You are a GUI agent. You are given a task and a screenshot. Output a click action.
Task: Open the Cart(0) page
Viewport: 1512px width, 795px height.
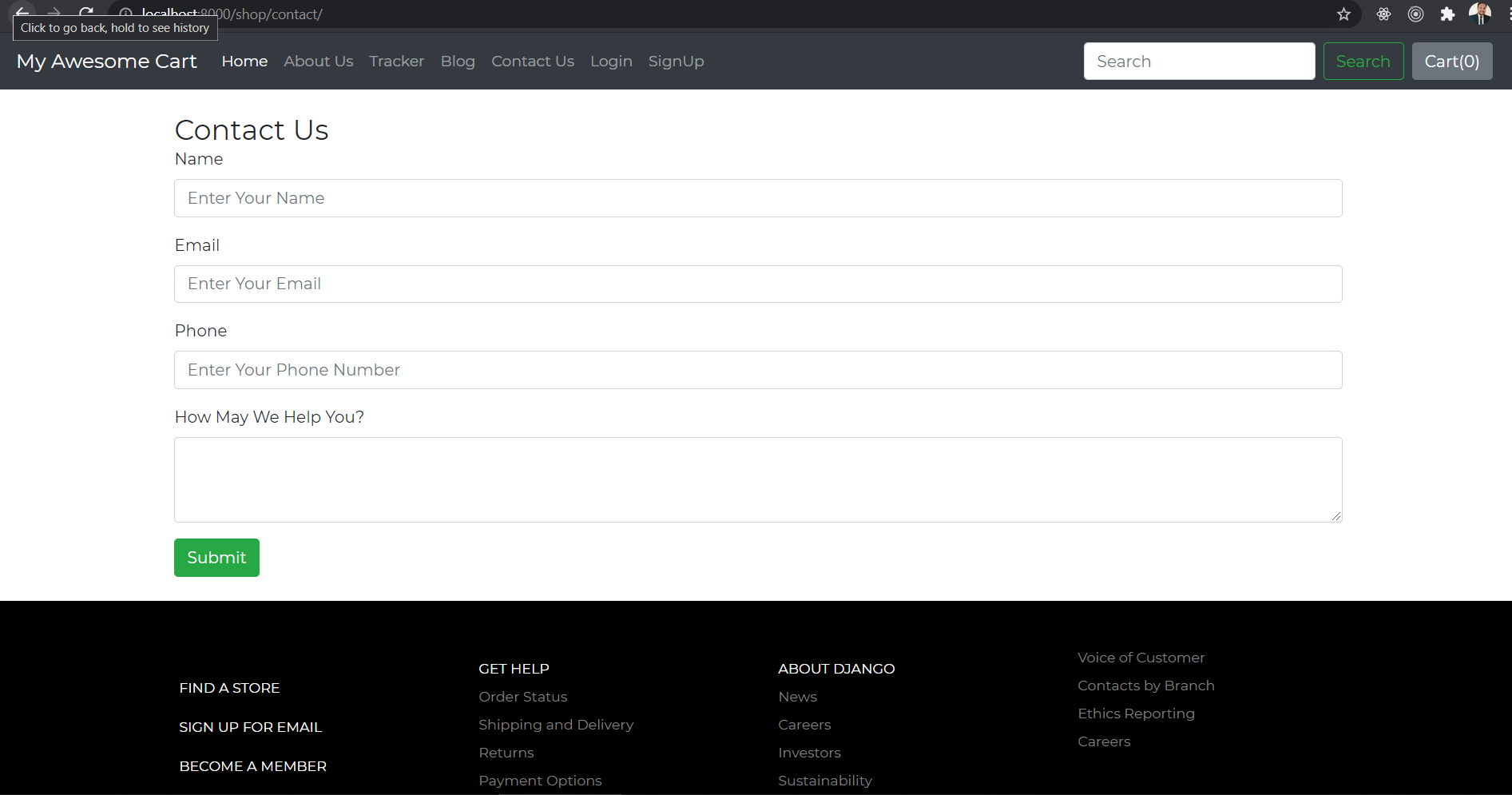(1452, 61)
